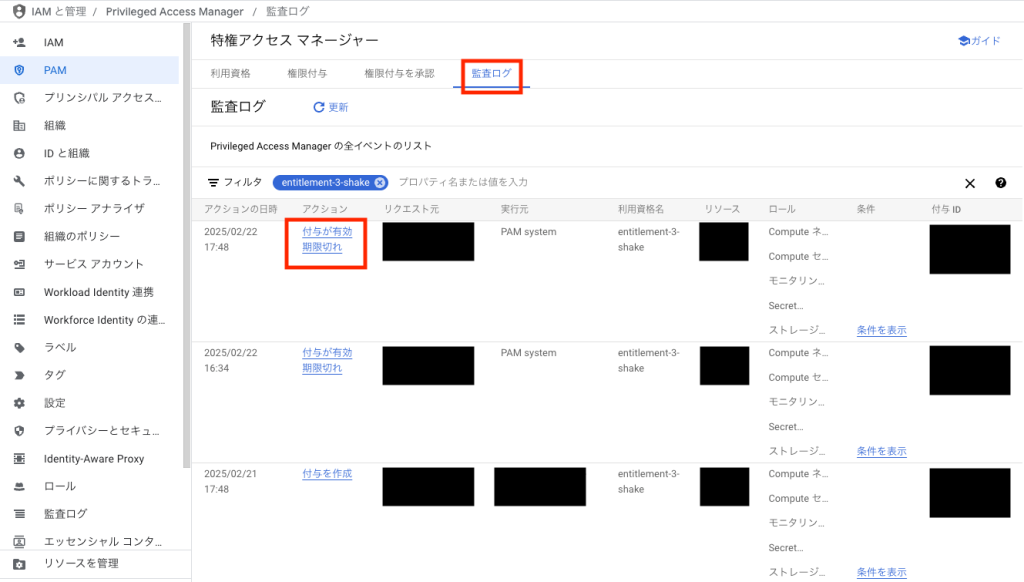
Task: Click the IAM add-person icon
Action: tap(19, 43)
